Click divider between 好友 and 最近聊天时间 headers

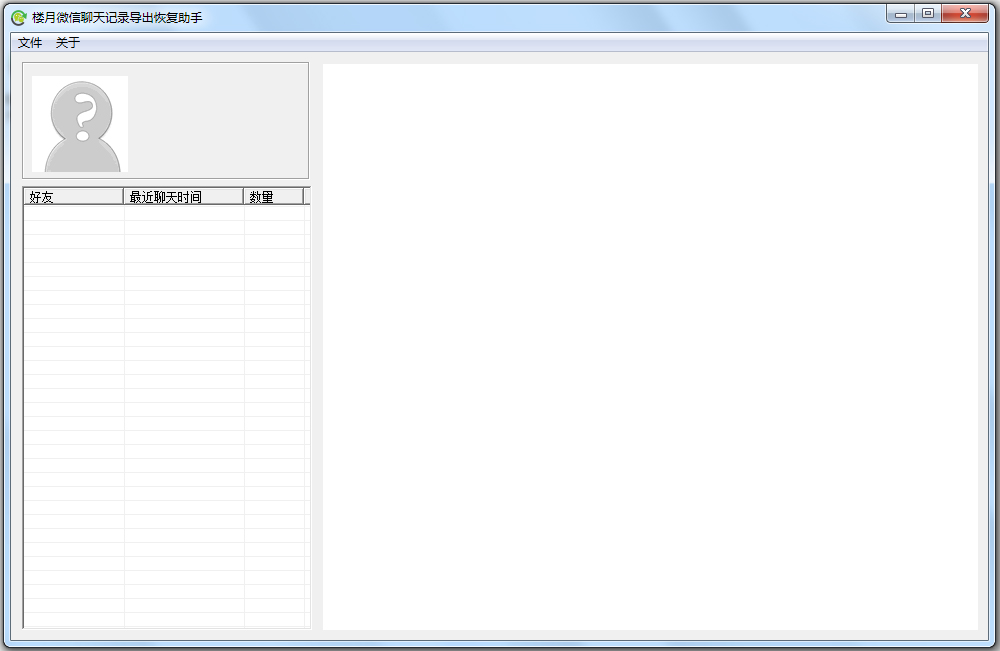pos(123,197)
